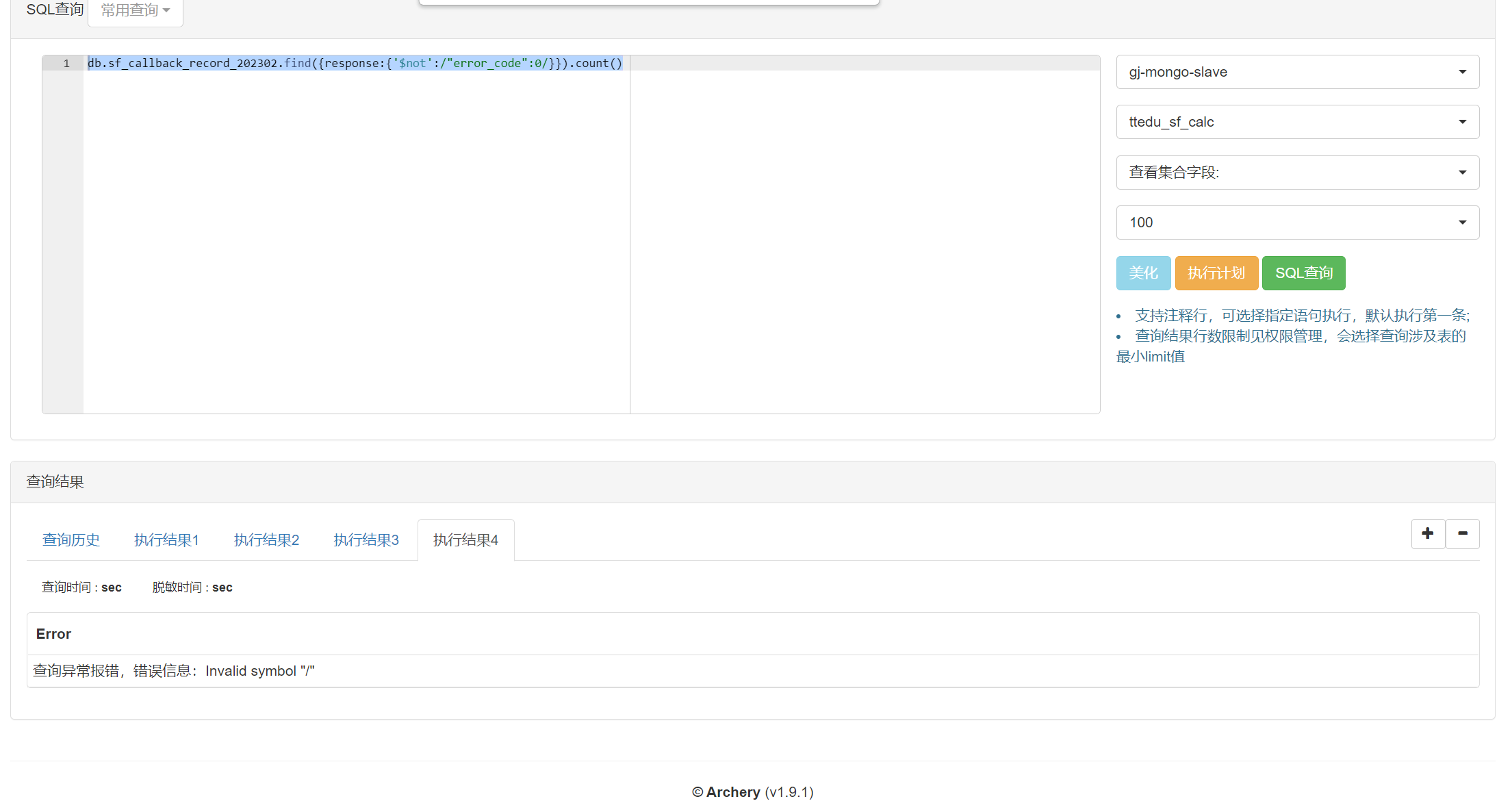Select the active 执行结果4 tab

(465, 540)
